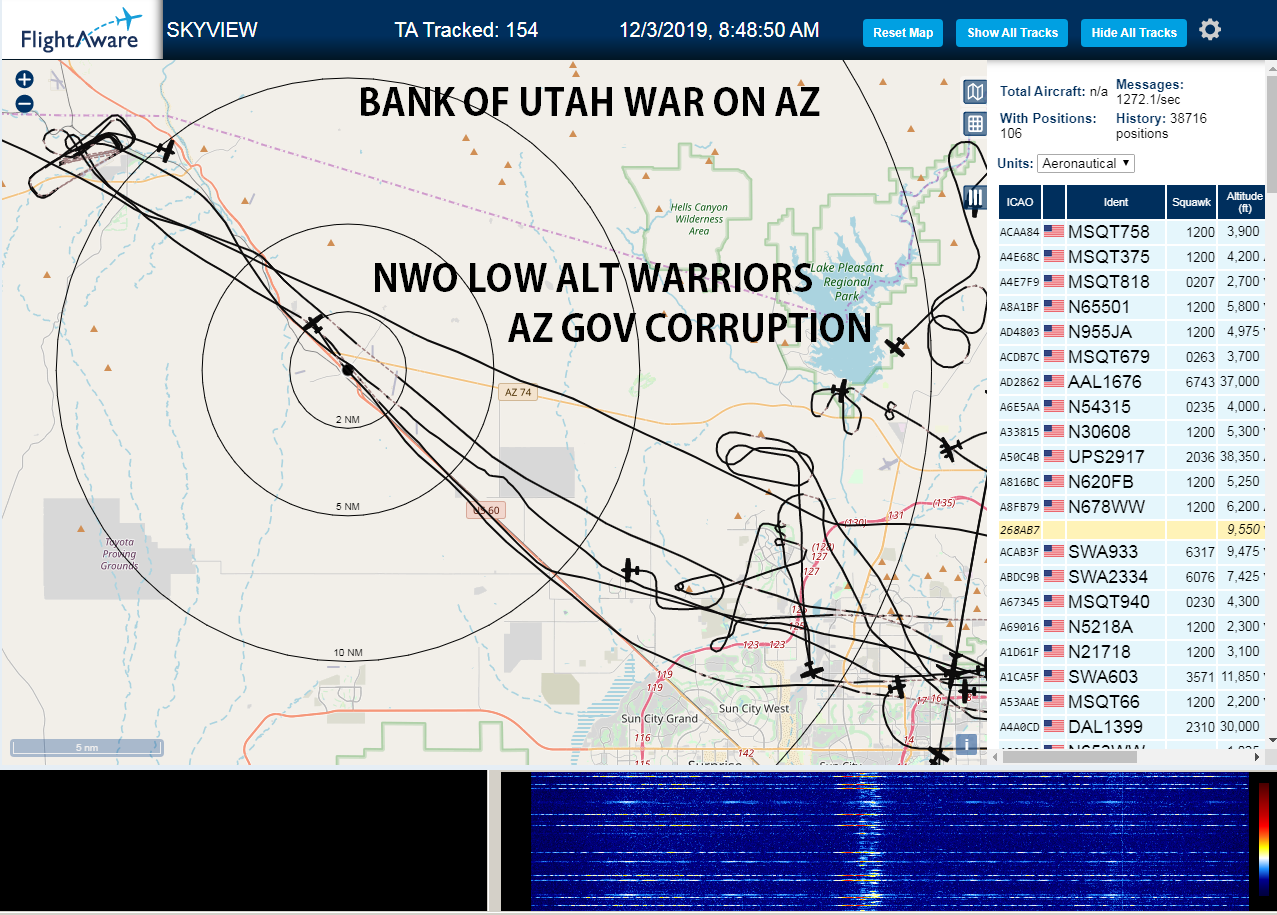This screenshot has height=915, width=1277.
Task: Click the flag icon in the DAL1399 row
Action: click(1054, 726)
